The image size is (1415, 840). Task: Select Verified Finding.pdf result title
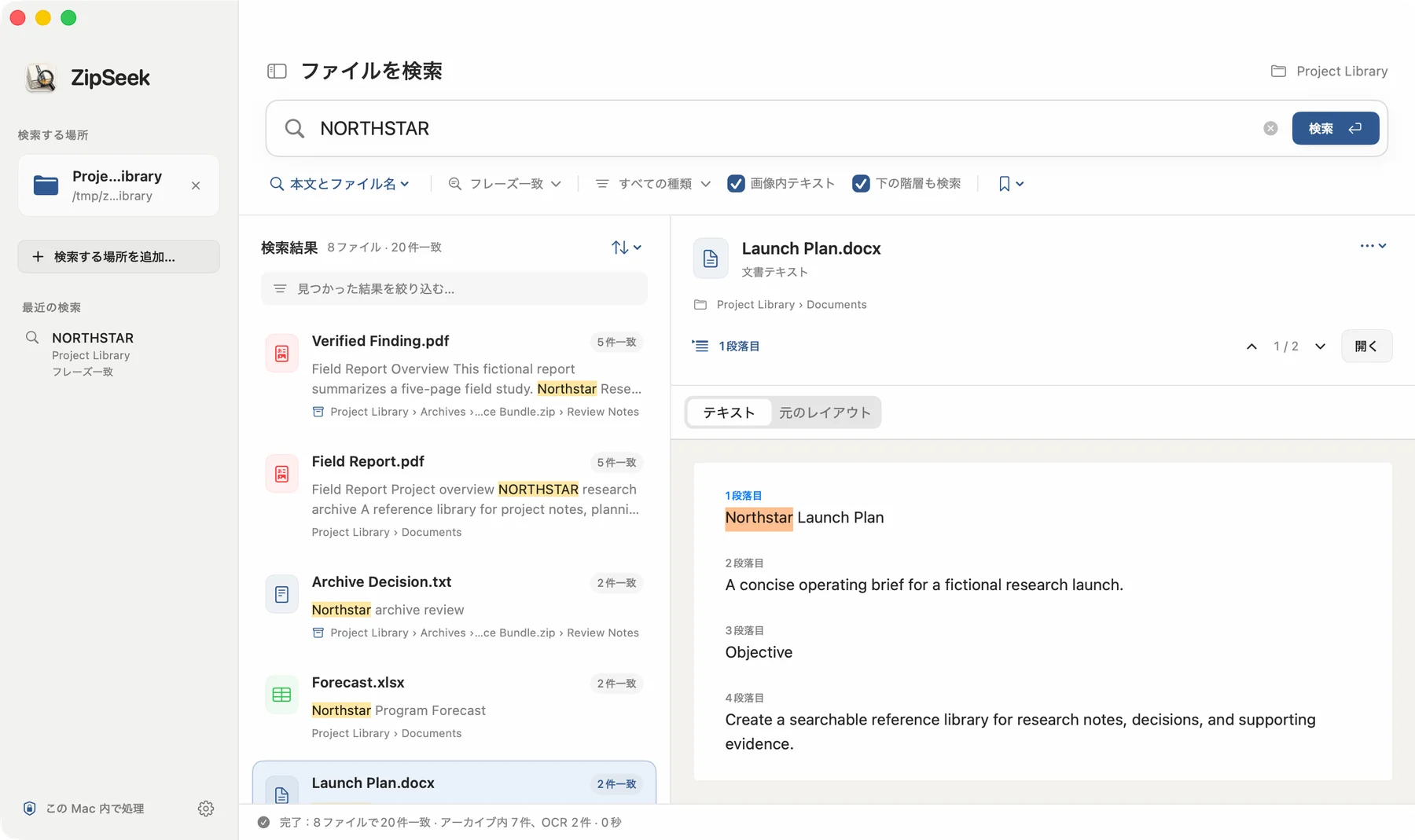point(380,341)
